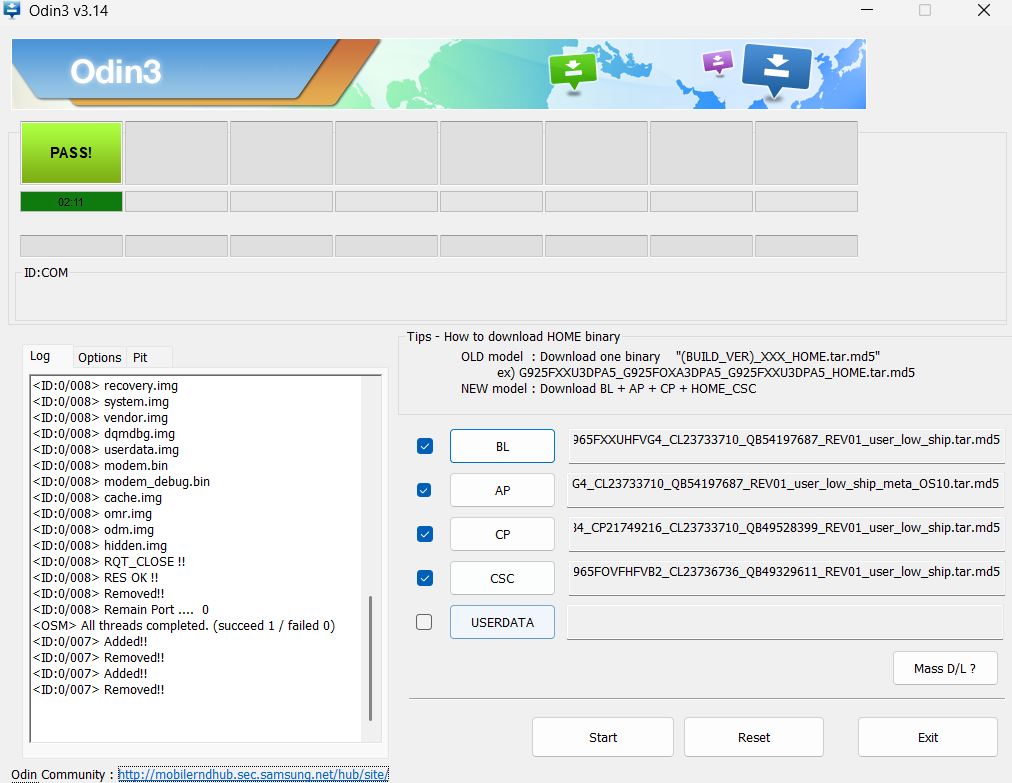
Task: Close the Odin3 window
Action: pyautogui.click(x=984, y=10)
